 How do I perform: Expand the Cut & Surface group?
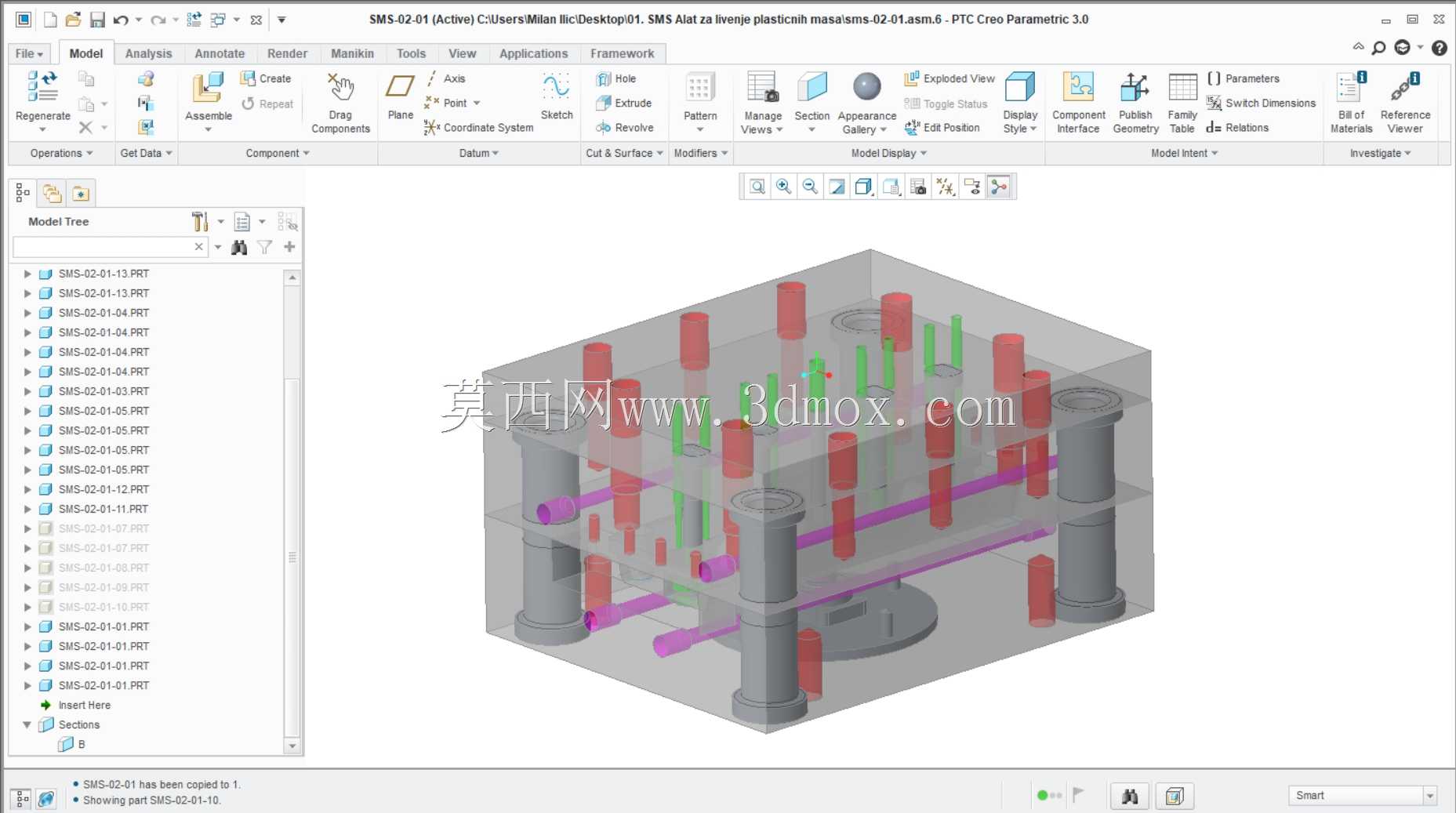(624, 153)
